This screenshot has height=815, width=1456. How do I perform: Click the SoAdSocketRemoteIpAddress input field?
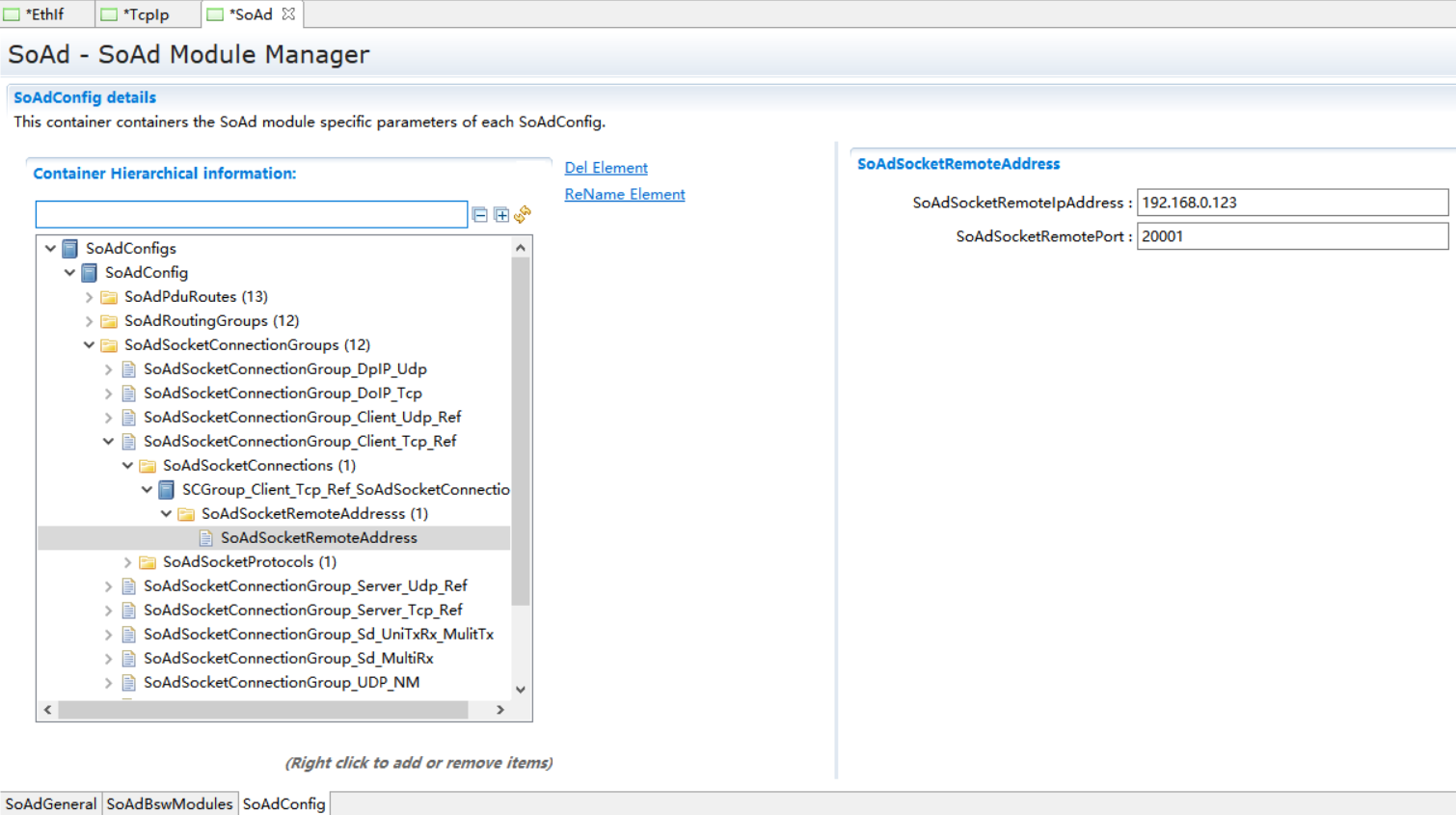(x=1291, y=203)
